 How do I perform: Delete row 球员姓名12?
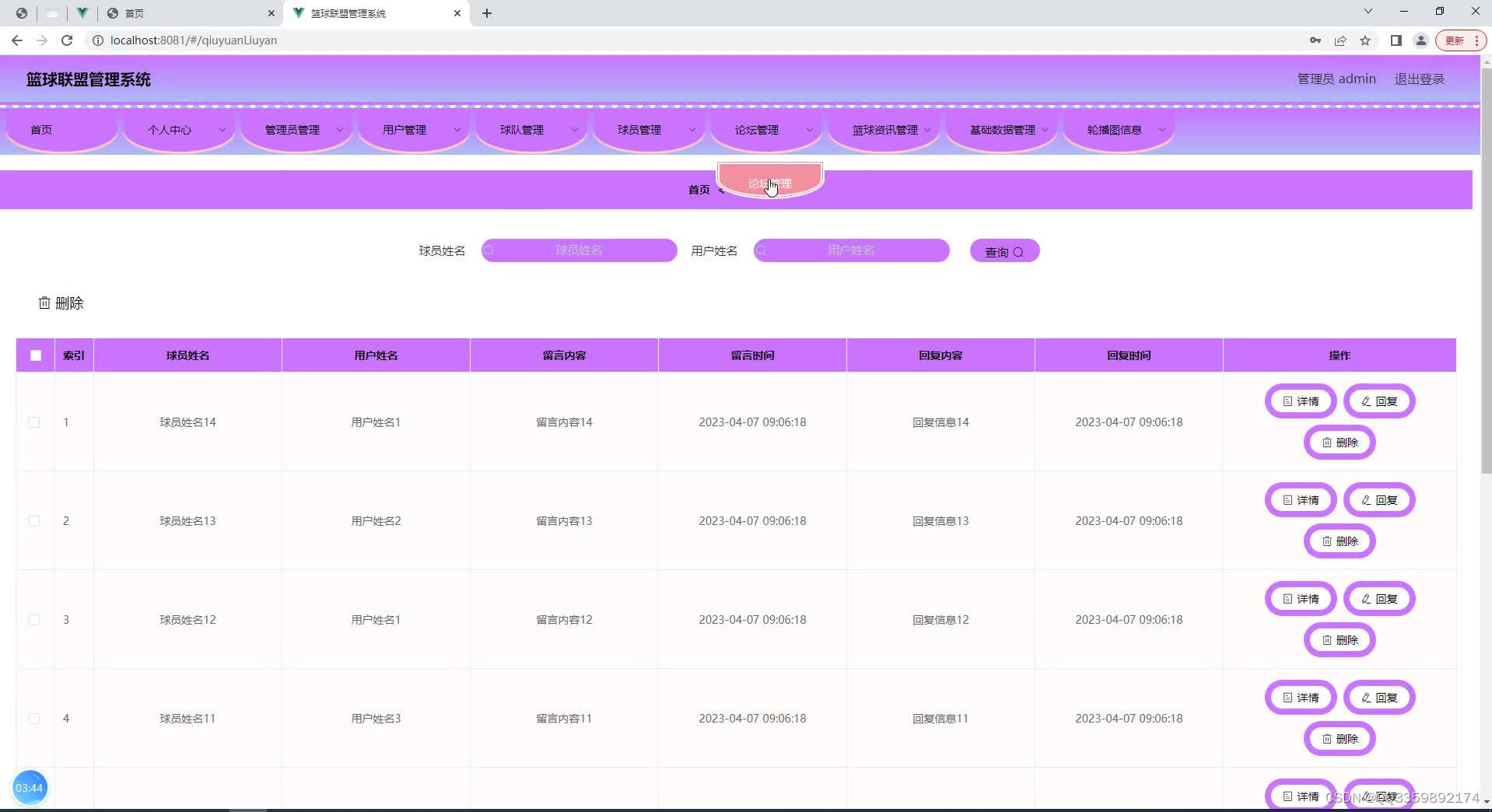point(1340,640)
